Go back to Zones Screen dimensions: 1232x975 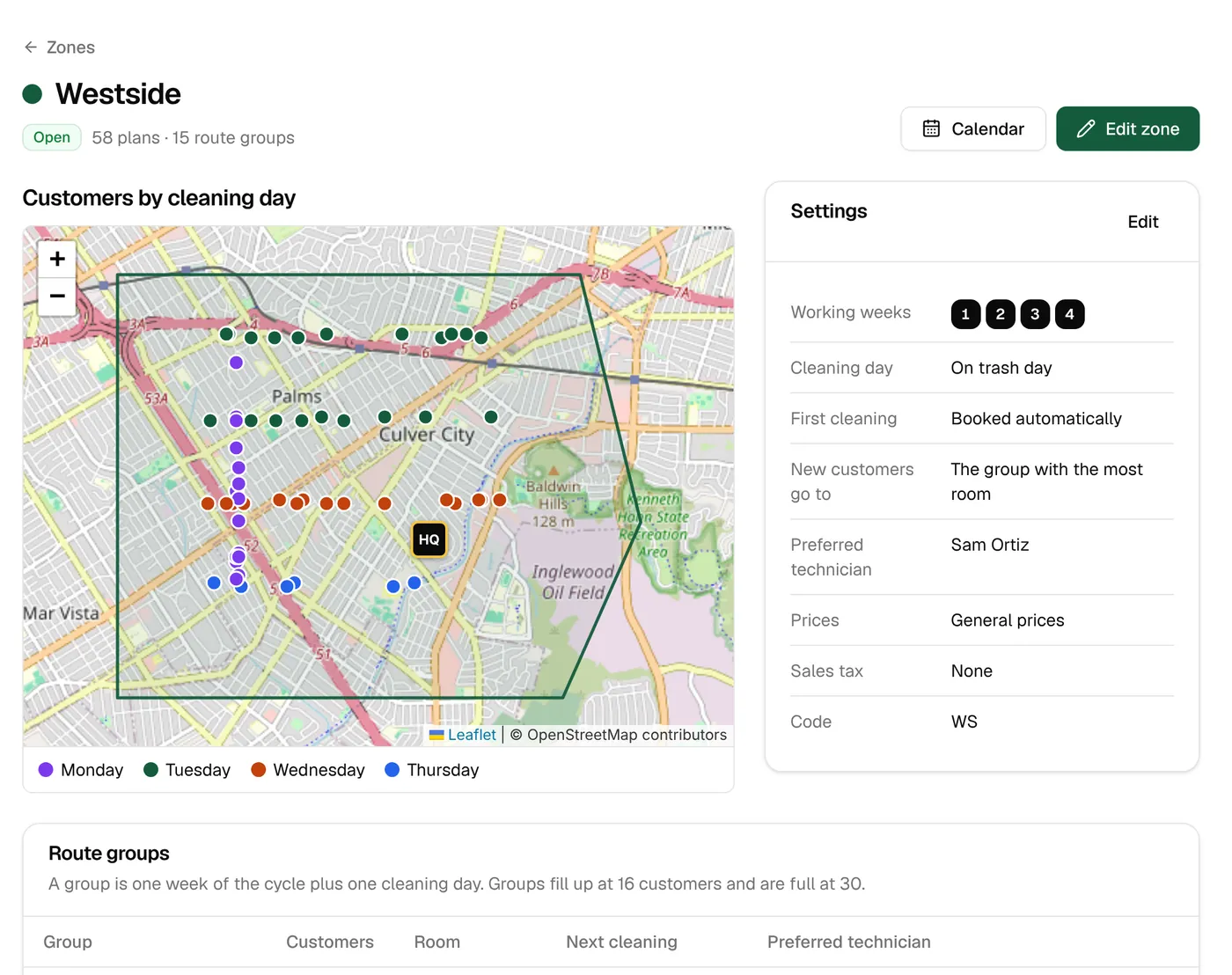click(59, 48)
